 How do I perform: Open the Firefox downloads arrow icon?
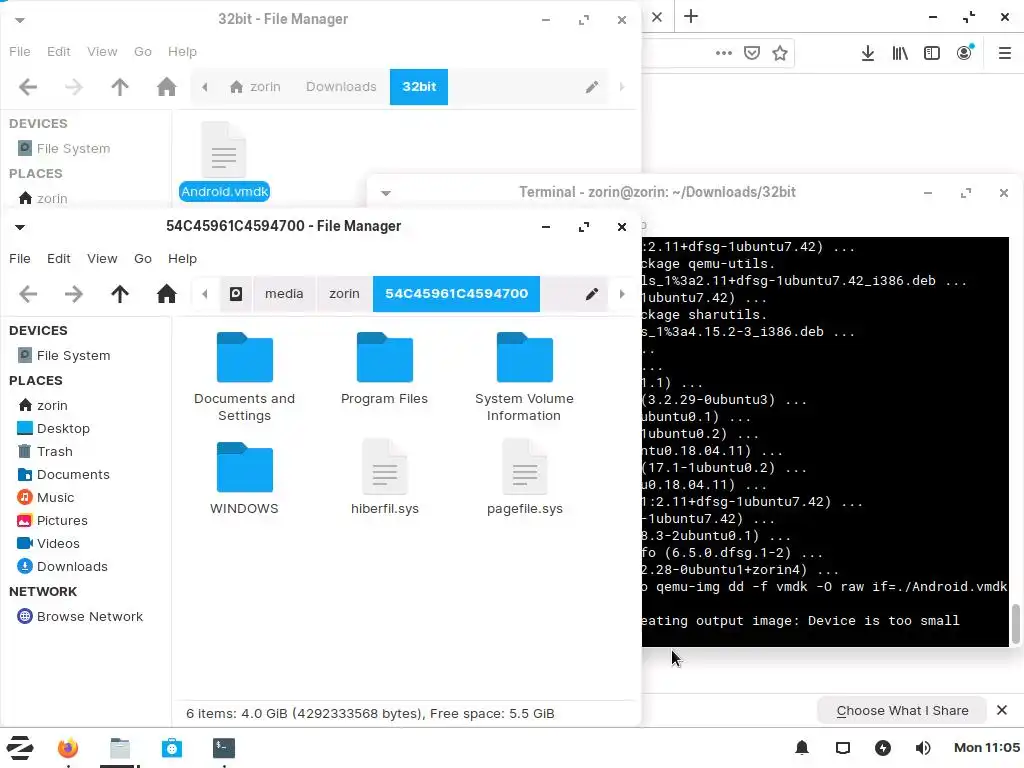(x=867, y=53)
